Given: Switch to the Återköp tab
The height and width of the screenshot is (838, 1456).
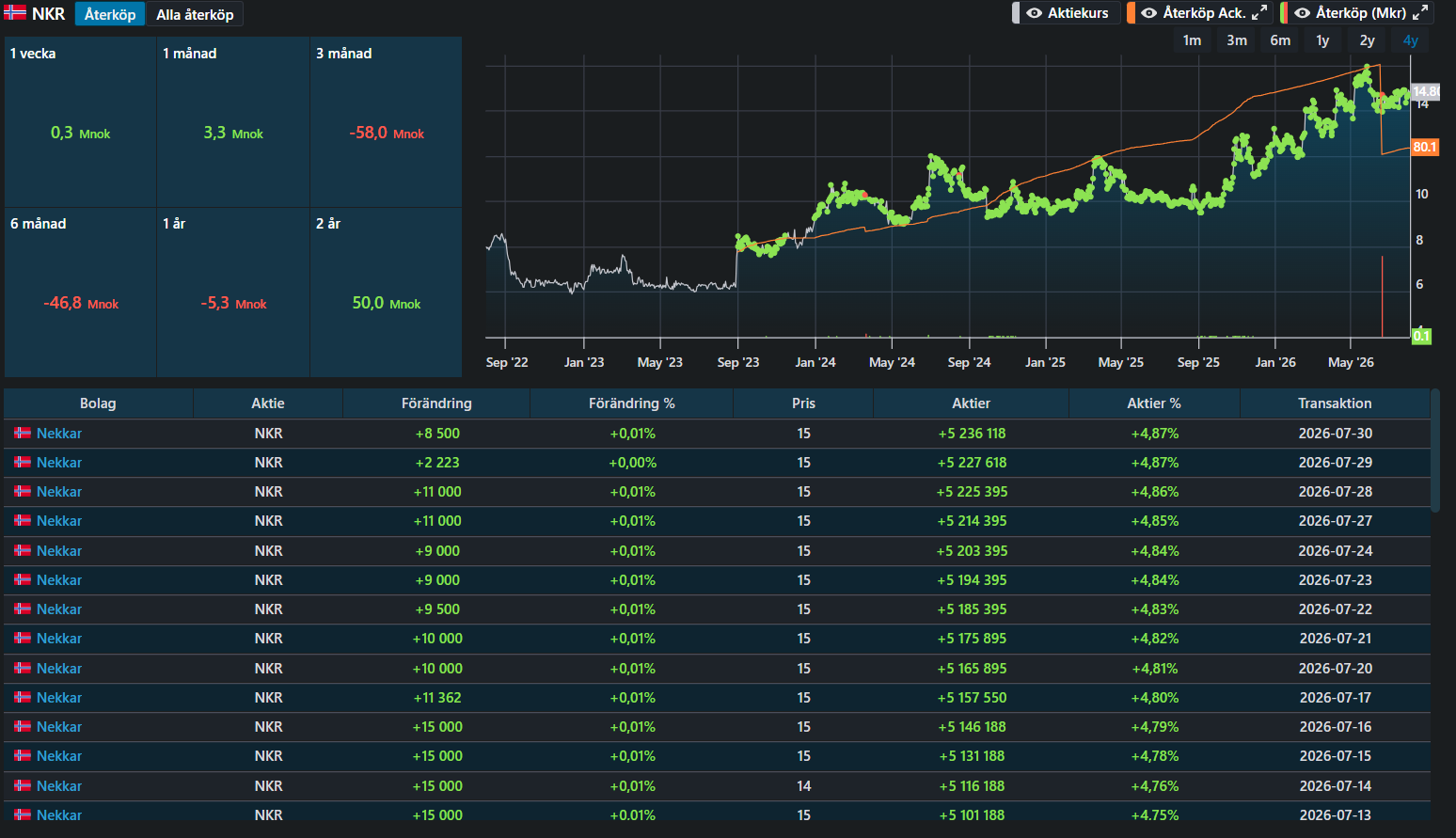Looking at the screenshot, I should 110,14.
